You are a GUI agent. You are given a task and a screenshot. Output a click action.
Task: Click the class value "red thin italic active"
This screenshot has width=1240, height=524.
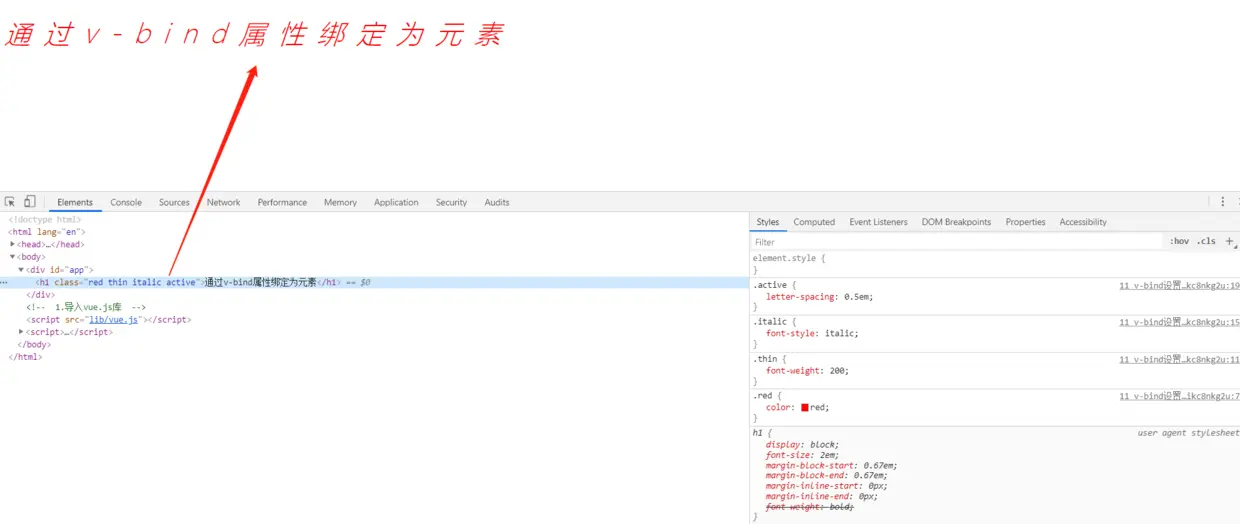point(141,283)
